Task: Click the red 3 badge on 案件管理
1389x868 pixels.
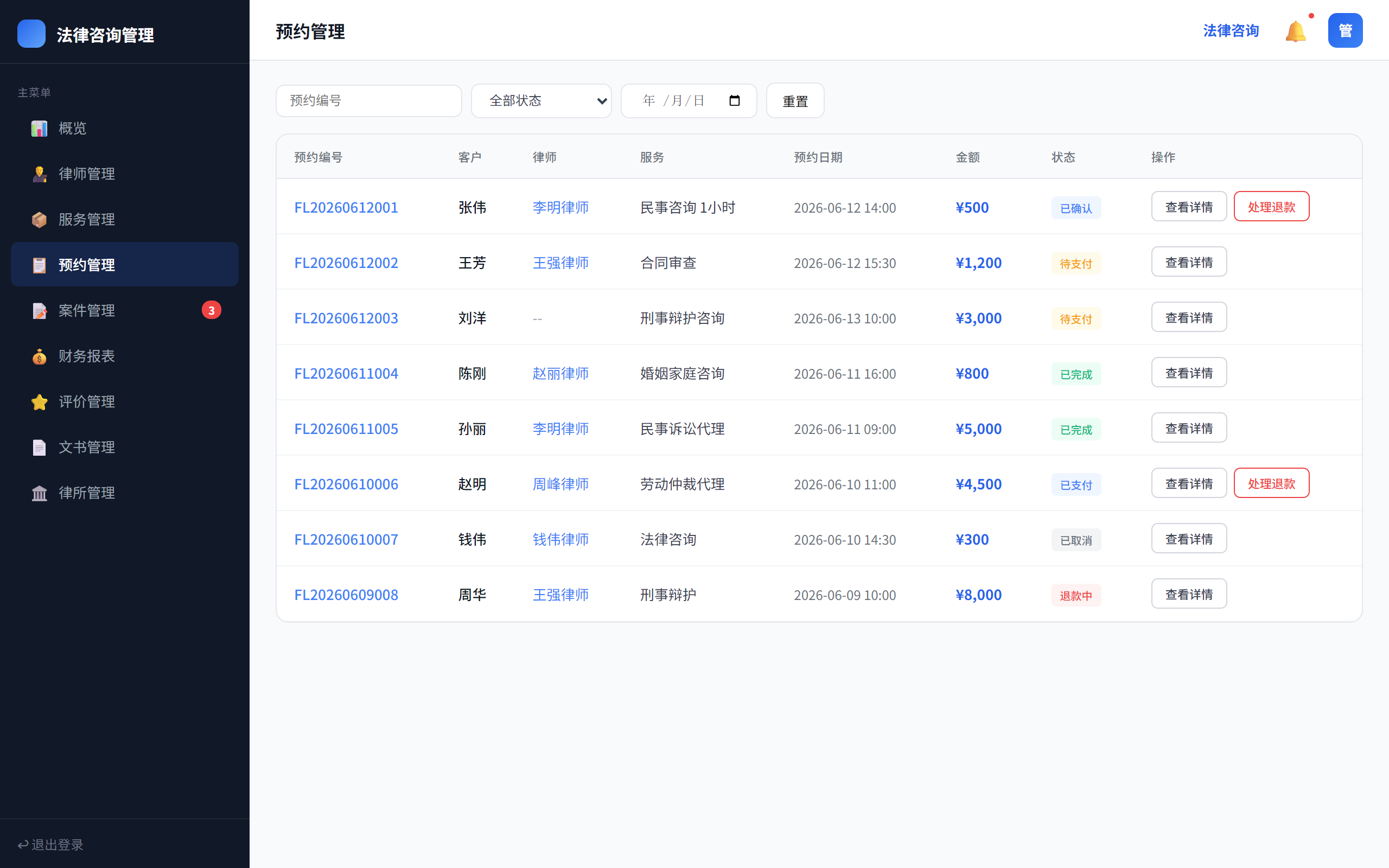Action: 211,310
